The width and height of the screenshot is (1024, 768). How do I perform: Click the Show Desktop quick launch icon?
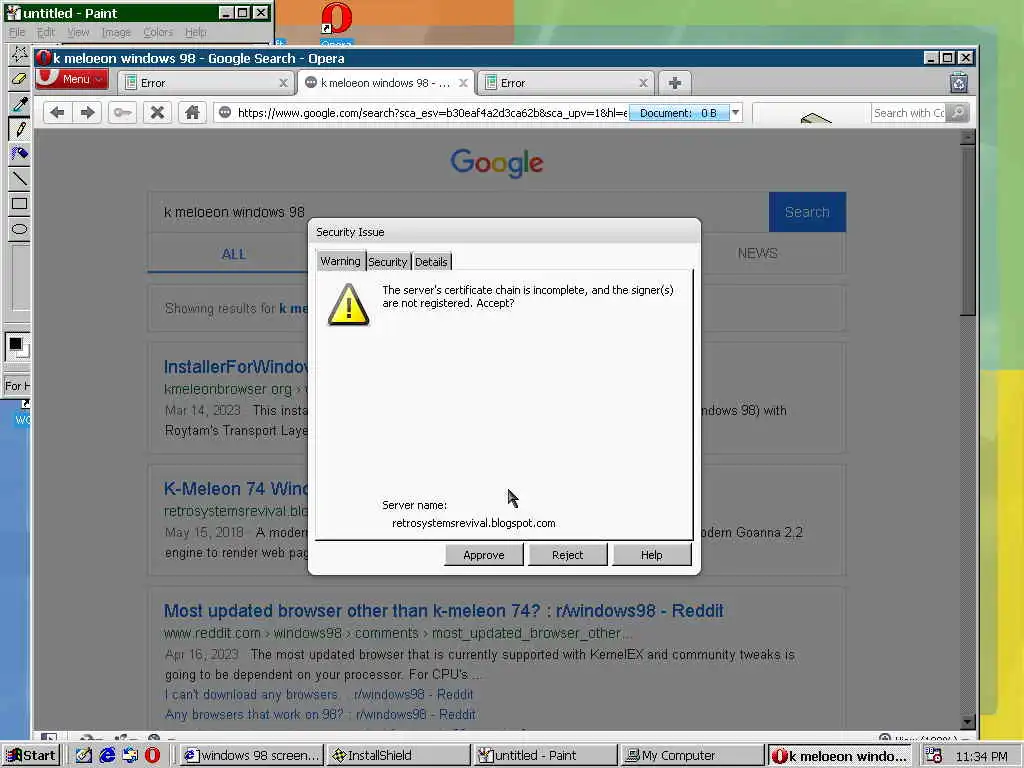tap(84, 756)
